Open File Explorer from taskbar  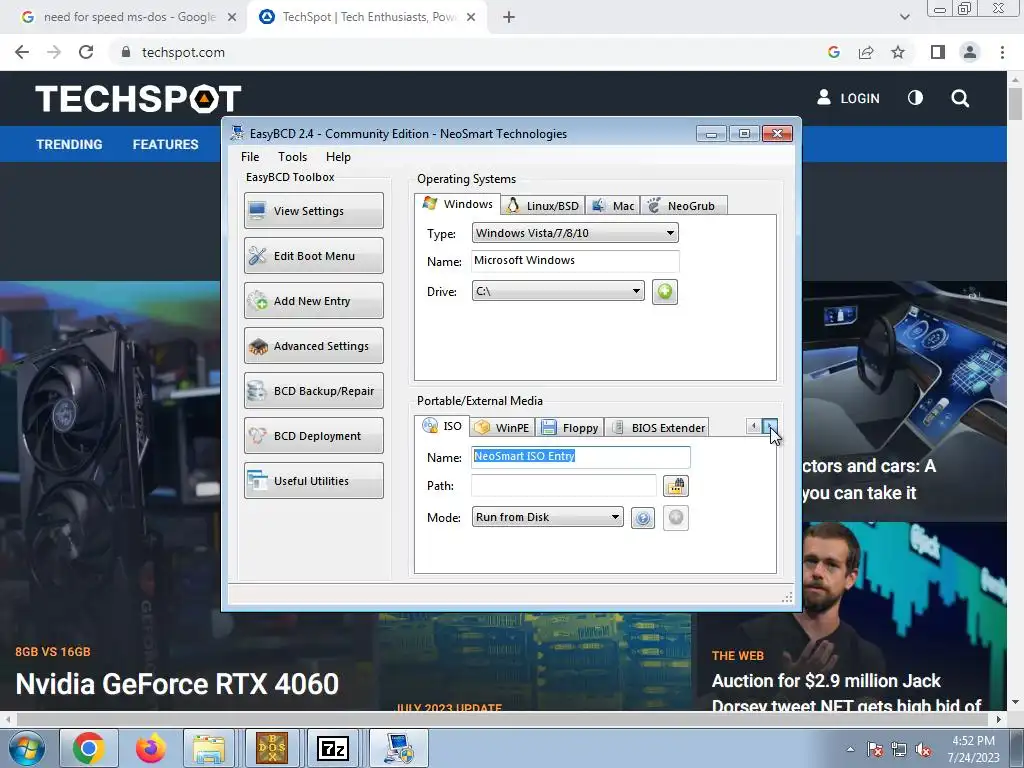[x=208, y=748]
